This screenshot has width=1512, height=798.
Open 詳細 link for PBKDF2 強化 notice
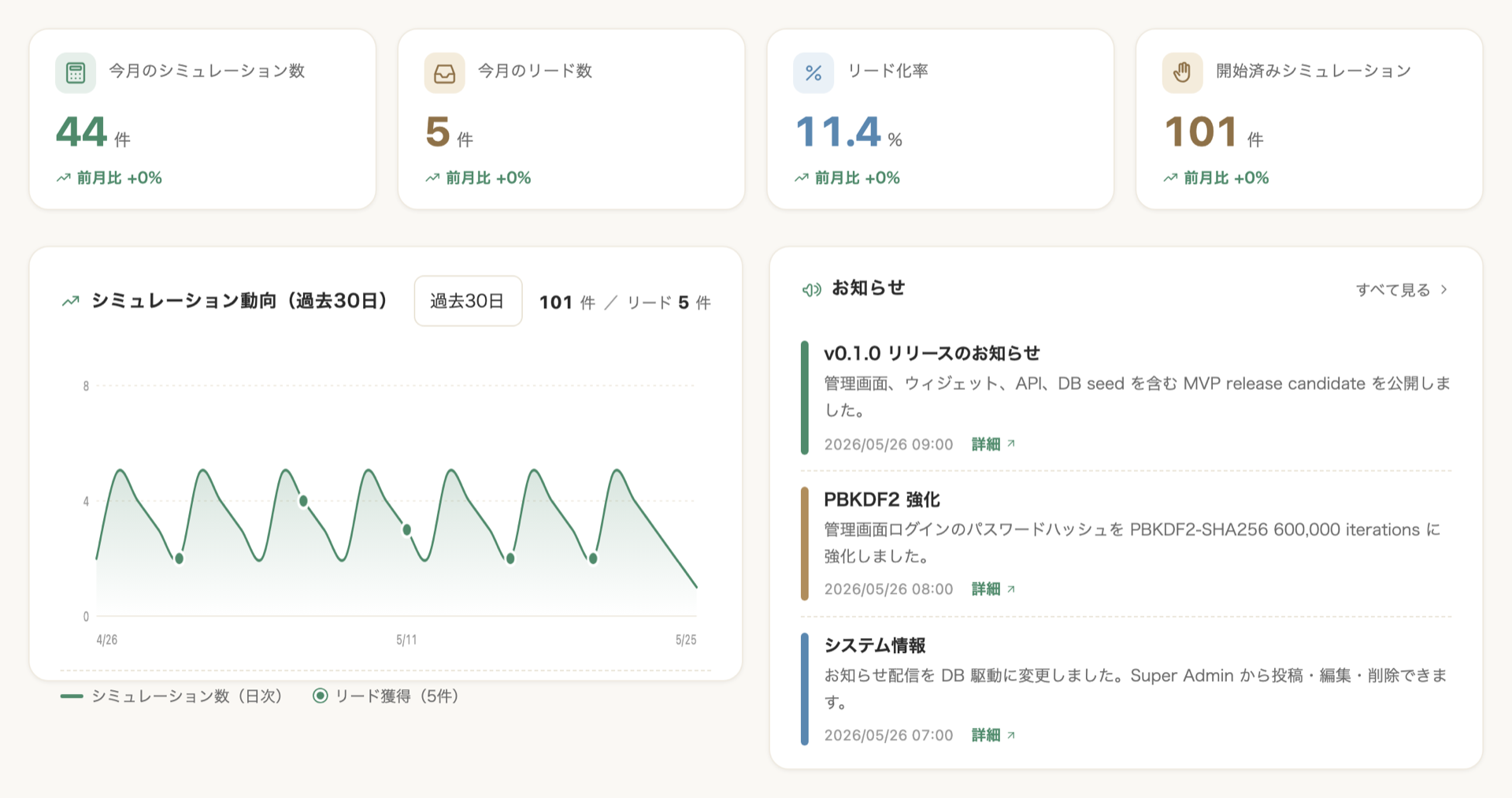993,589
